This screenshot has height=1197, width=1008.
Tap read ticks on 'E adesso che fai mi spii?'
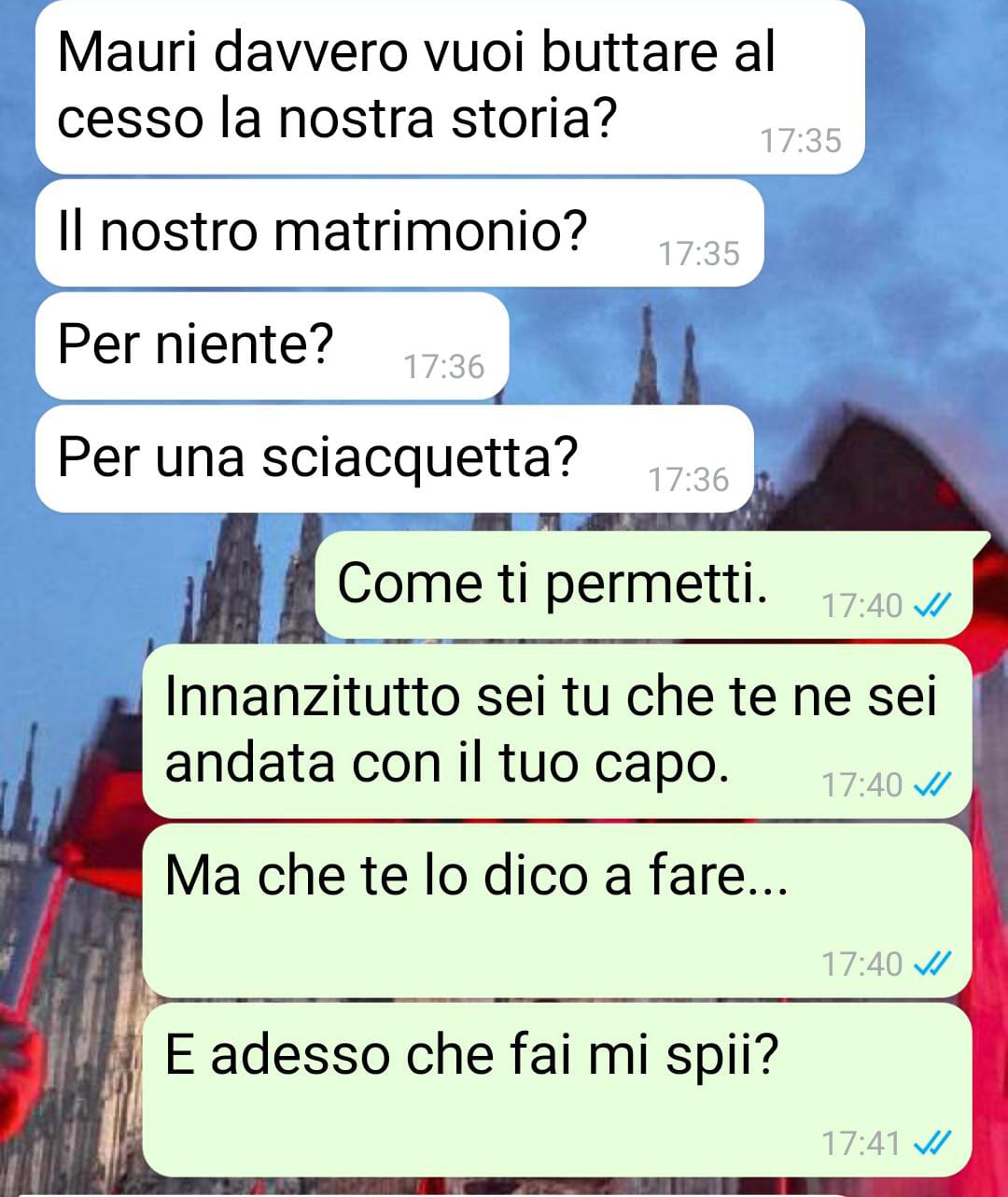931,1143
